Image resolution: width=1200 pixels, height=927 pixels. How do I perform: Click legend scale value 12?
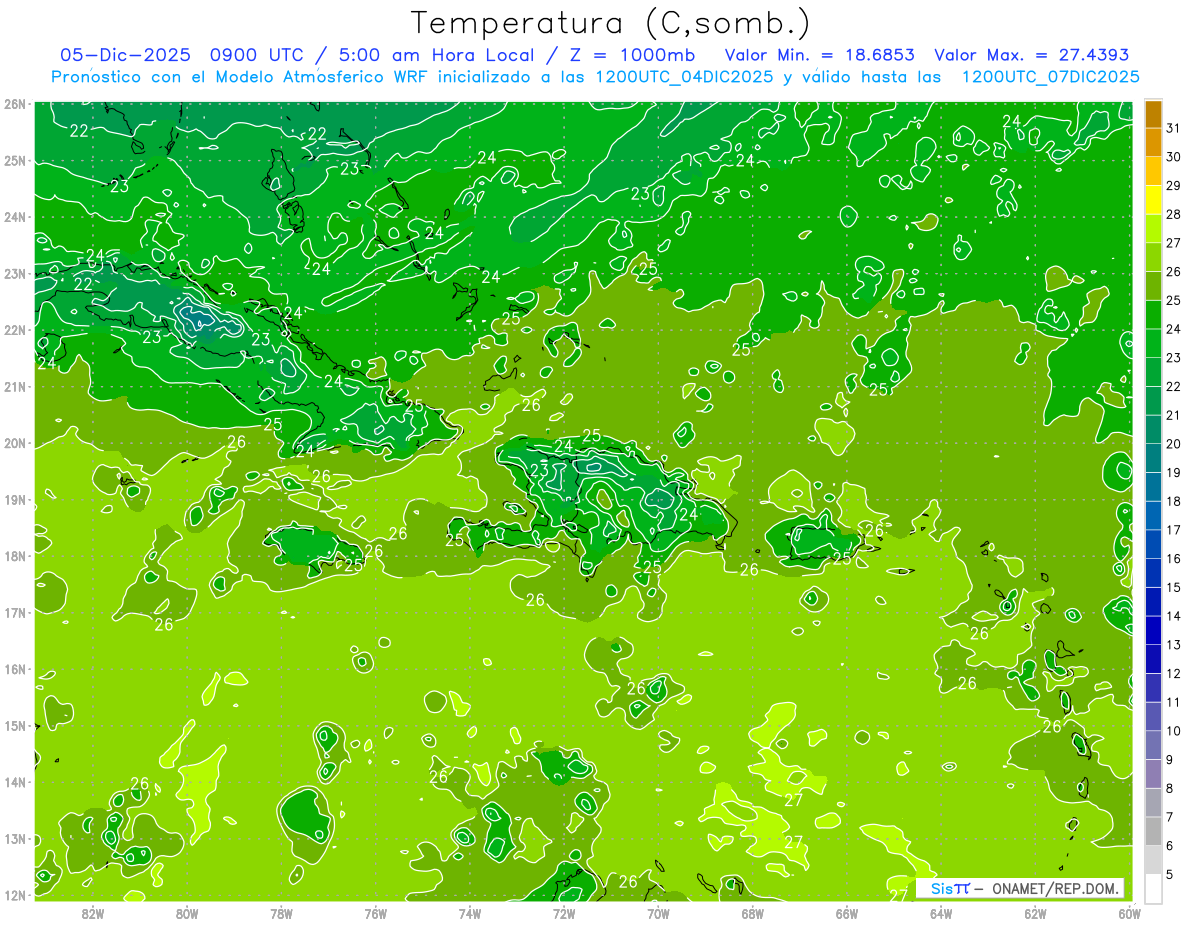click(x=1174, y=673)
